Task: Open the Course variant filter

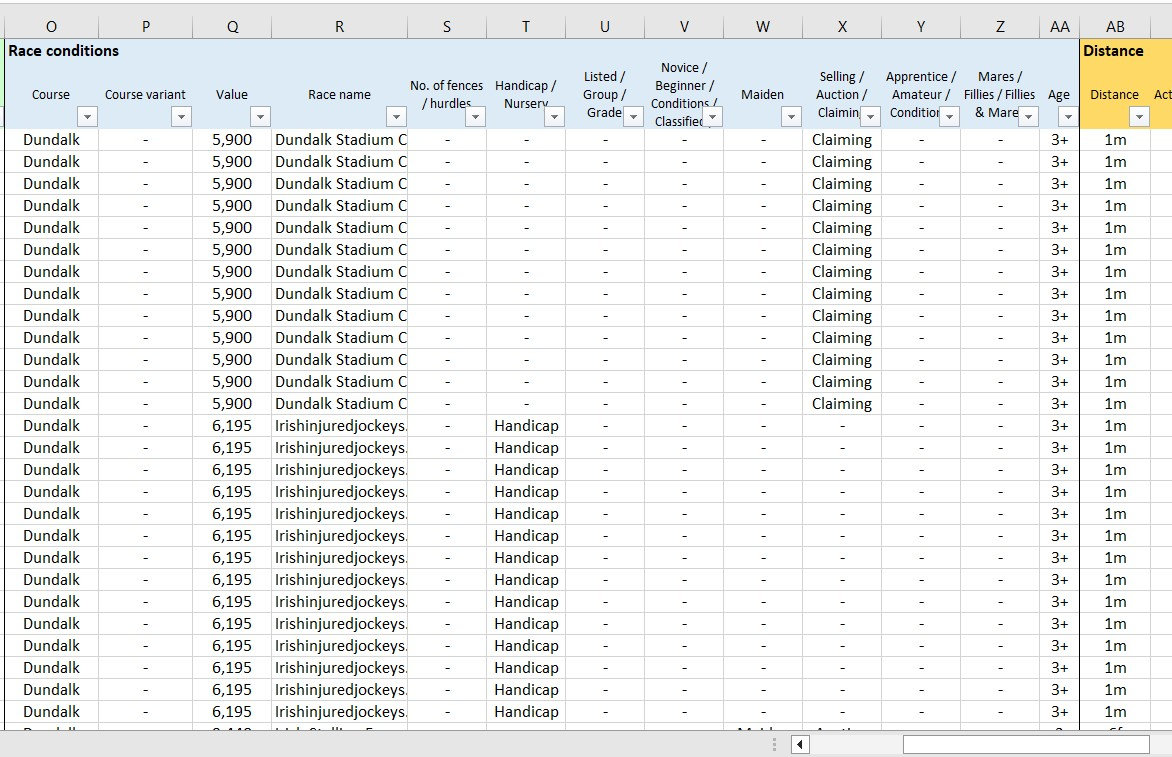Action: click(x=181, y=116)
